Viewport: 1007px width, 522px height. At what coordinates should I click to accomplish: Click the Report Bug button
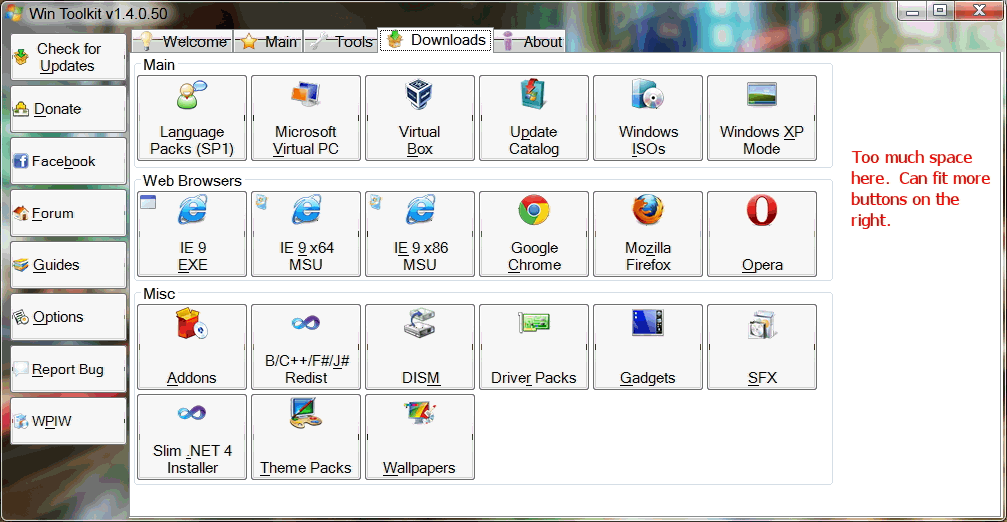click(x=69, y=369)
